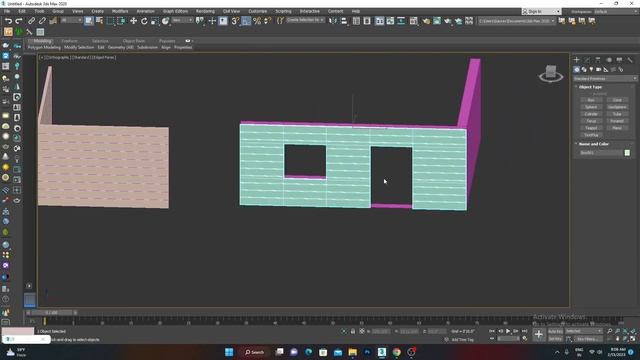Open the Graph Editors menu
This screenshot has height=360, width=640.
coord(175,11)
